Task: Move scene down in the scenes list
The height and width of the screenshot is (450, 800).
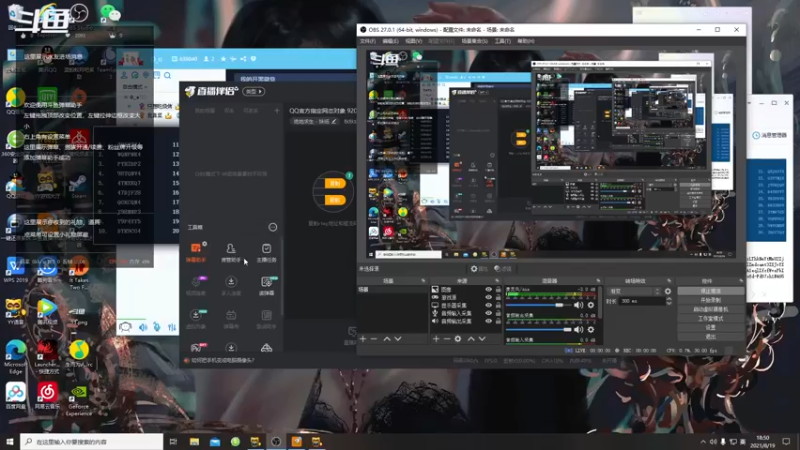Action: point(398,339)
